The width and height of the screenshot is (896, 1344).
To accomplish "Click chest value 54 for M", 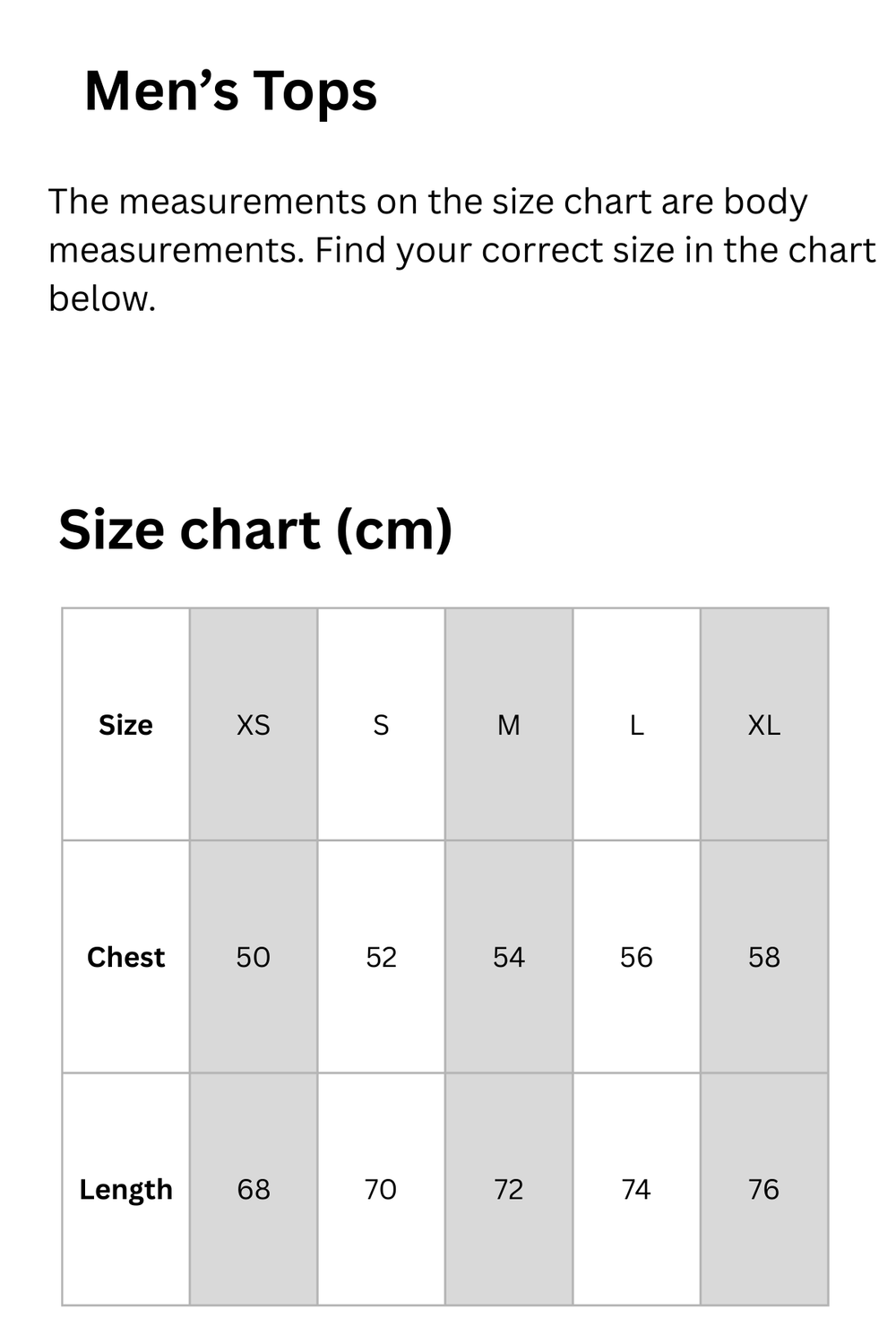I will [x=509, y=957].
